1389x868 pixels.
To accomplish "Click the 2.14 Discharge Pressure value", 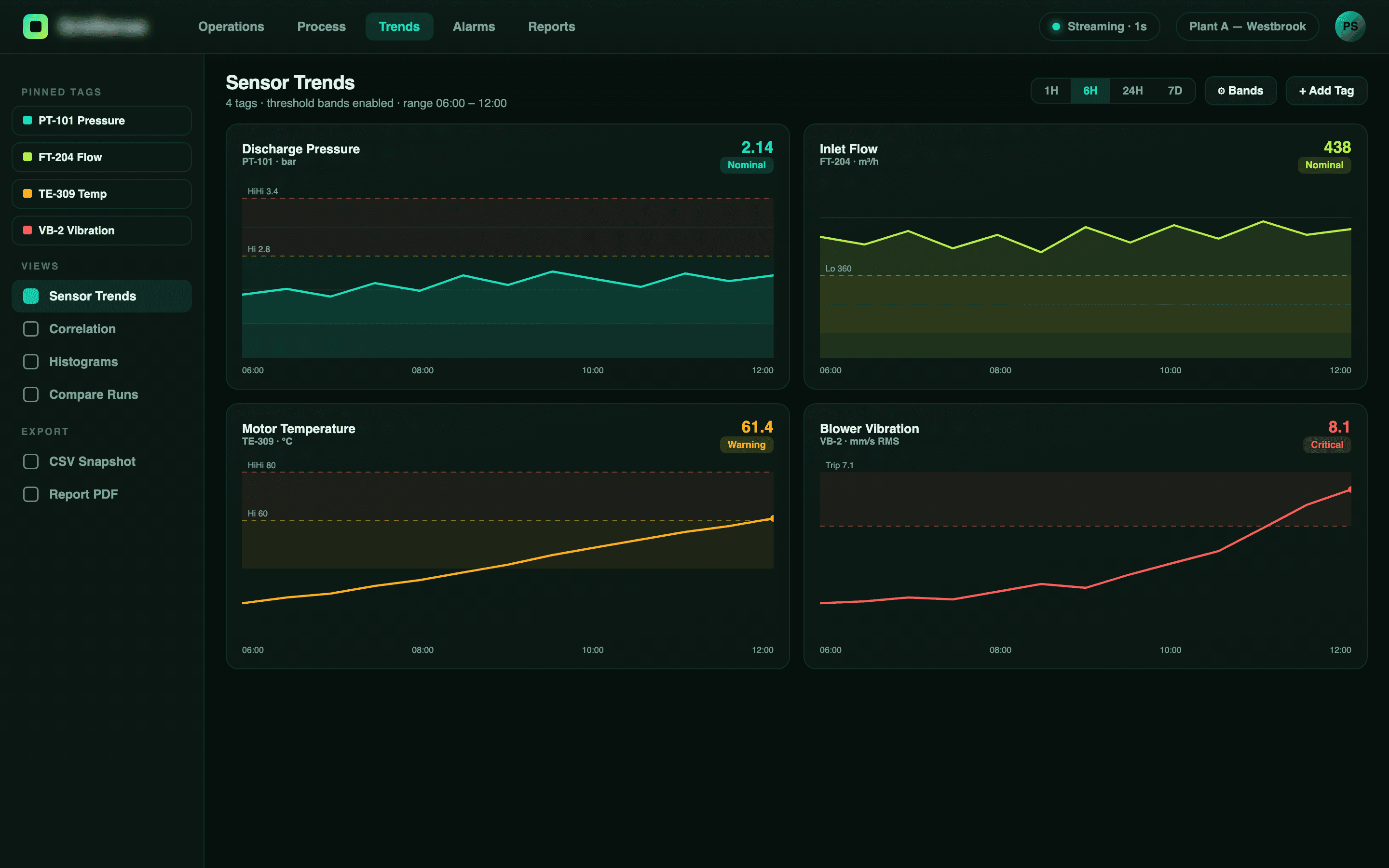I will tap(757, 148).
